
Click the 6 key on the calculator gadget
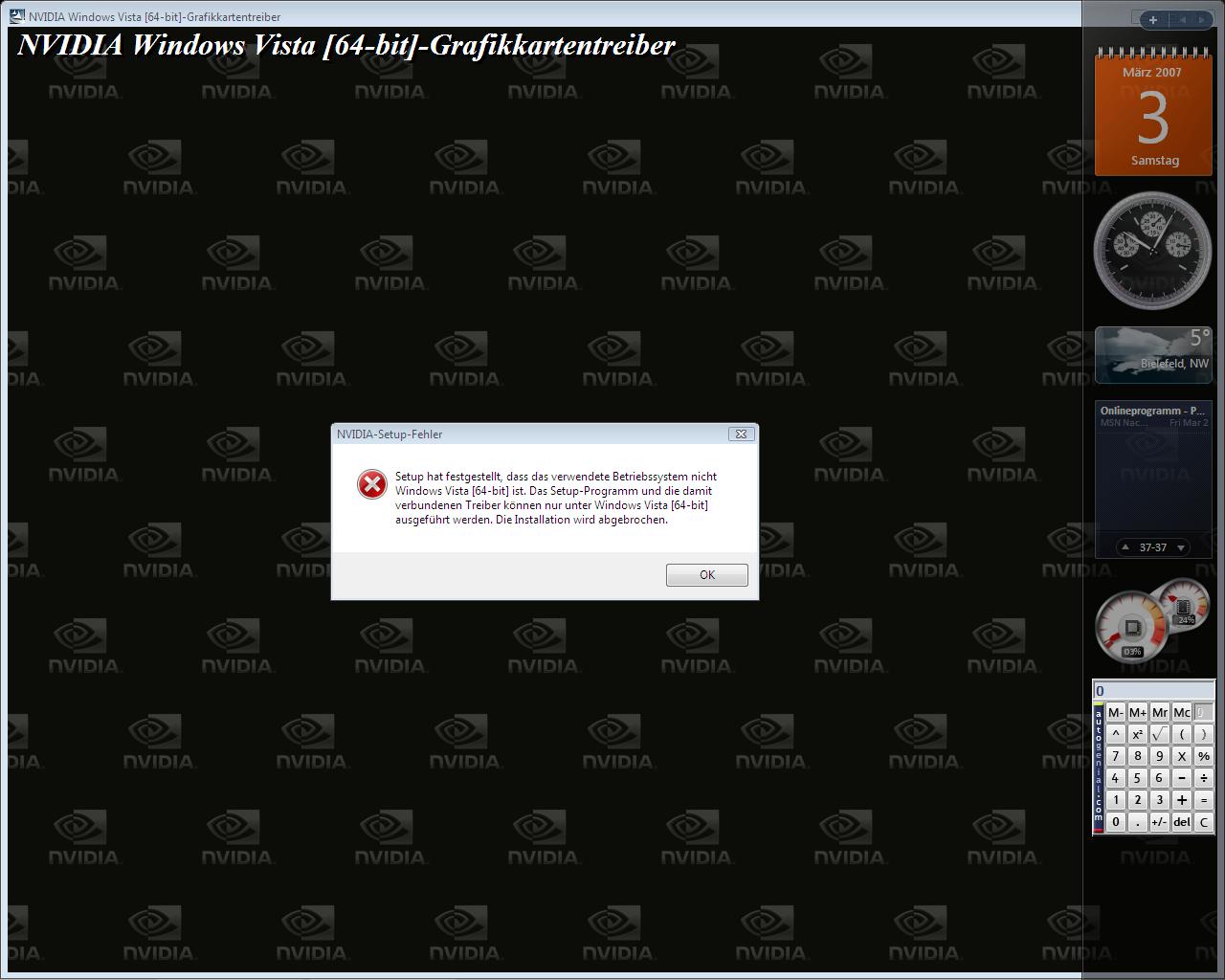pyautogui.click(x=1160, y=778)
